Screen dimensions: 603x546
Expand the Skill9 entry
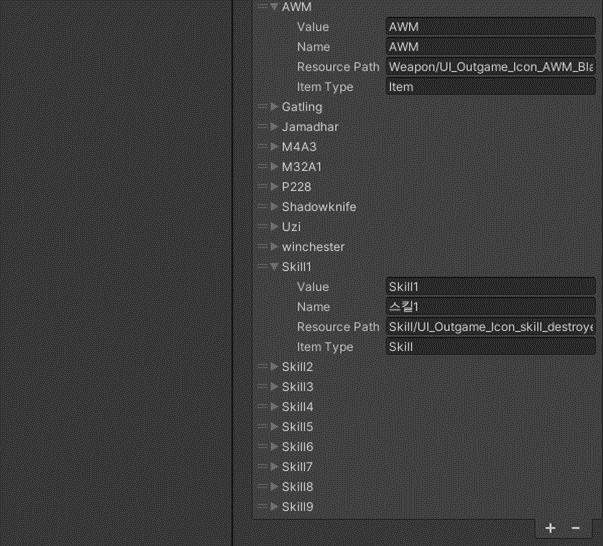click(274, 506)
